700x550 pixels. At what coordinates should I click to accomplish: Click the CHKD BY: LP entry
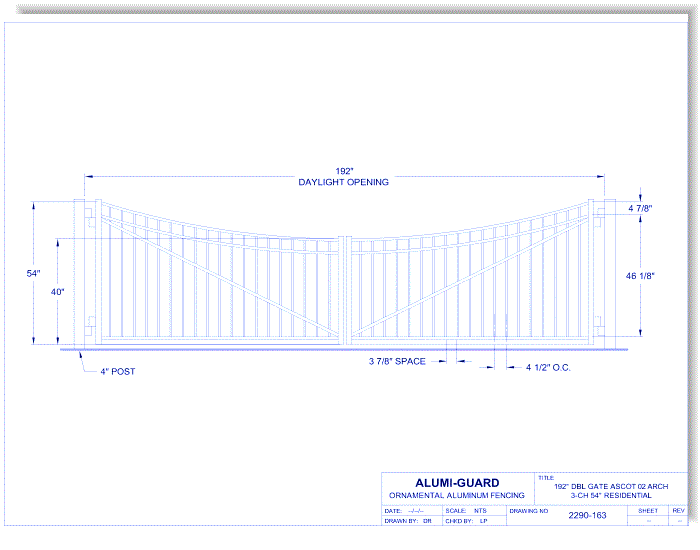coord(466,521)
